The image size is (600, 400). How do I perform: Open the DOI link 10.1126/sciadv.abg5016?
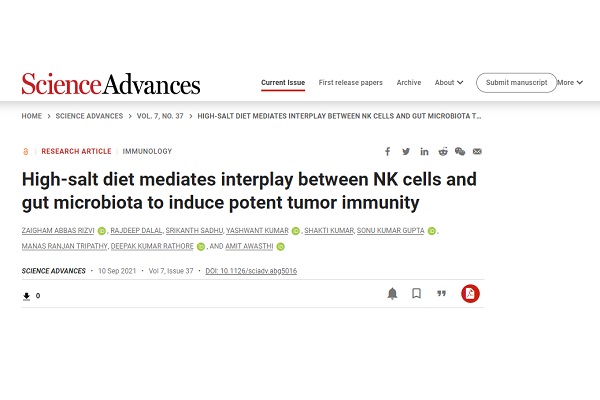coord(250,271)
